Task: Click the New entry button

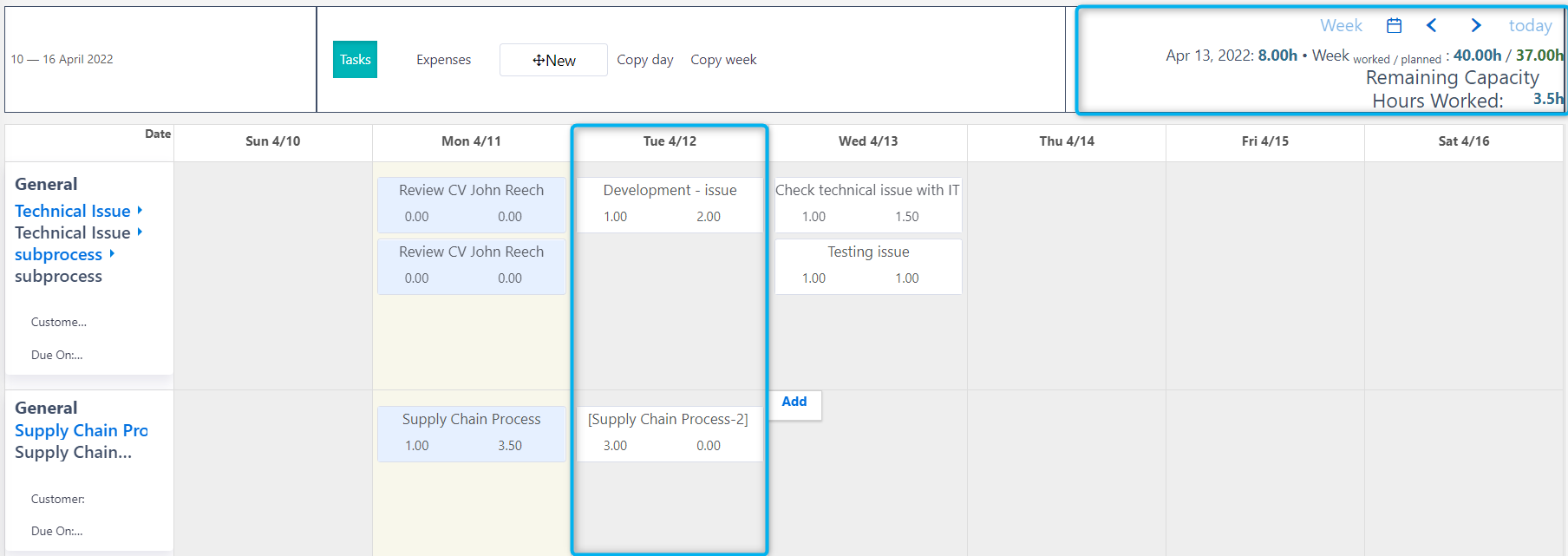Action: click(x=553, y=60)
